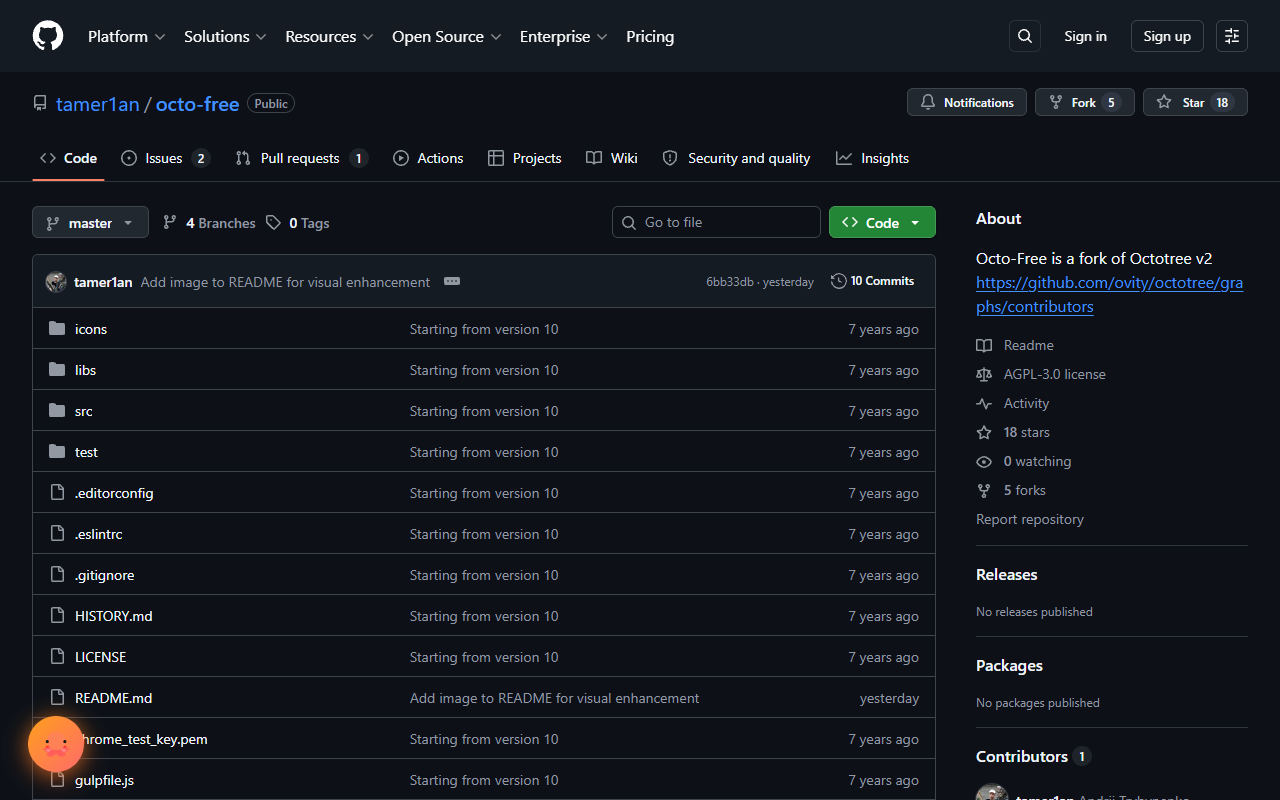Click file icon beside gulpfile.js

point(57,780)
